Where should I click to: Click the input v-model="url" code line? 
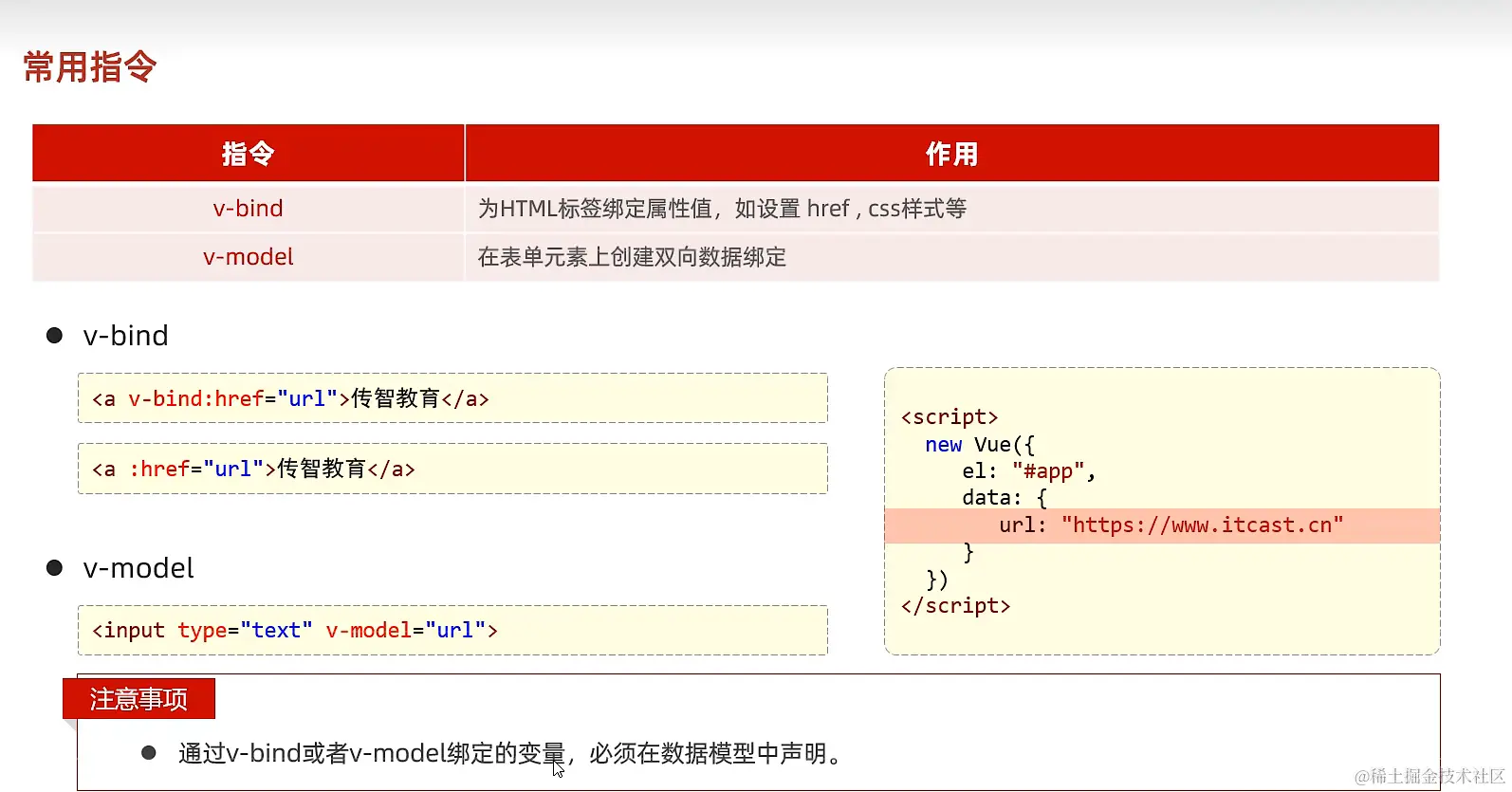click(x=452, y=630)
